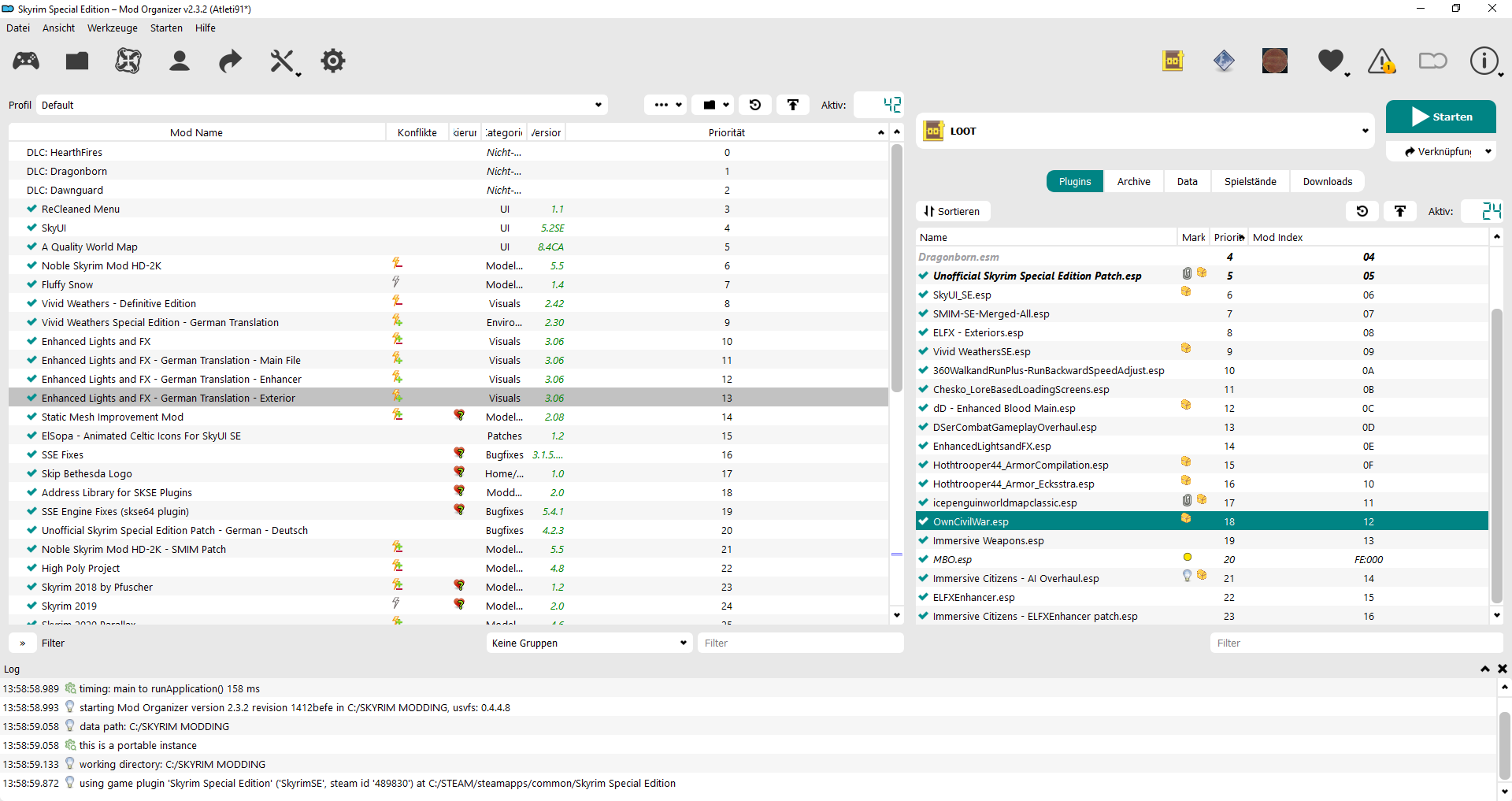The image size is (1512, 801).
Task: Open the Werkzeuge menu
Action: pos(112,28)
